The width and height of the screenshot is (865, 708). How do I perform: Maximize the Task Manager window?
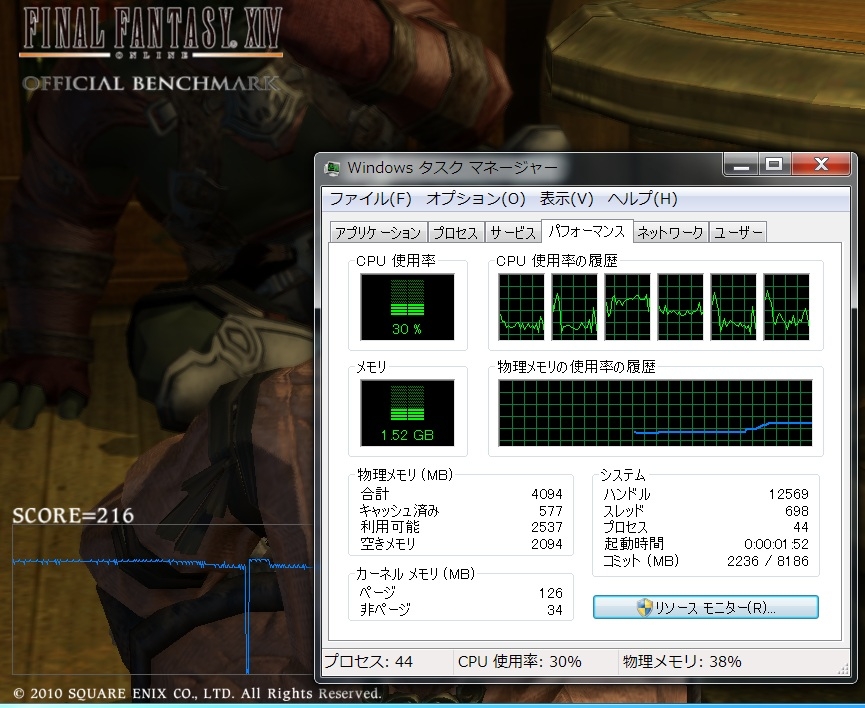click(x=774, y=164)
